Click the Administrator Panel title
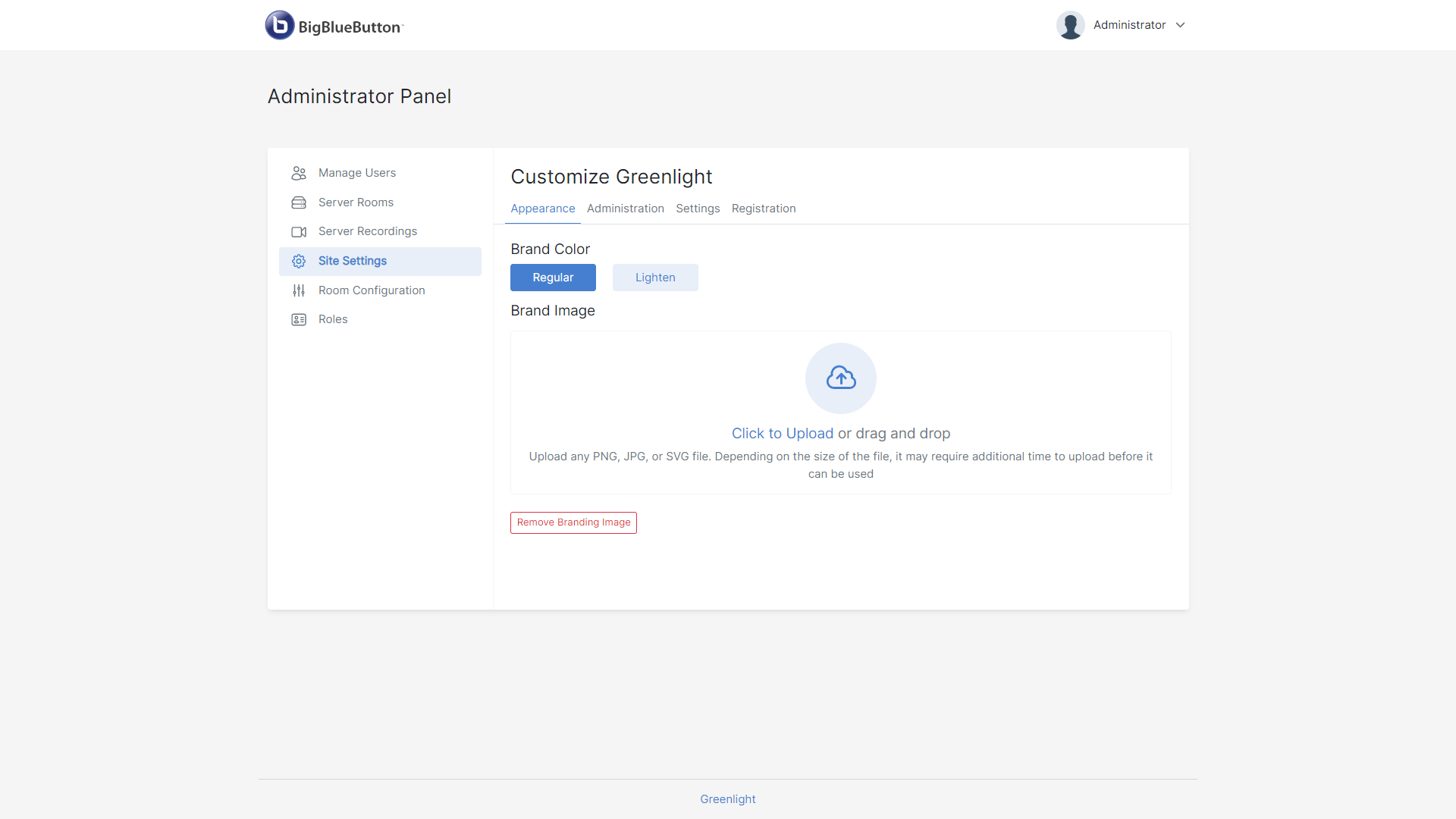 (359, 96)
